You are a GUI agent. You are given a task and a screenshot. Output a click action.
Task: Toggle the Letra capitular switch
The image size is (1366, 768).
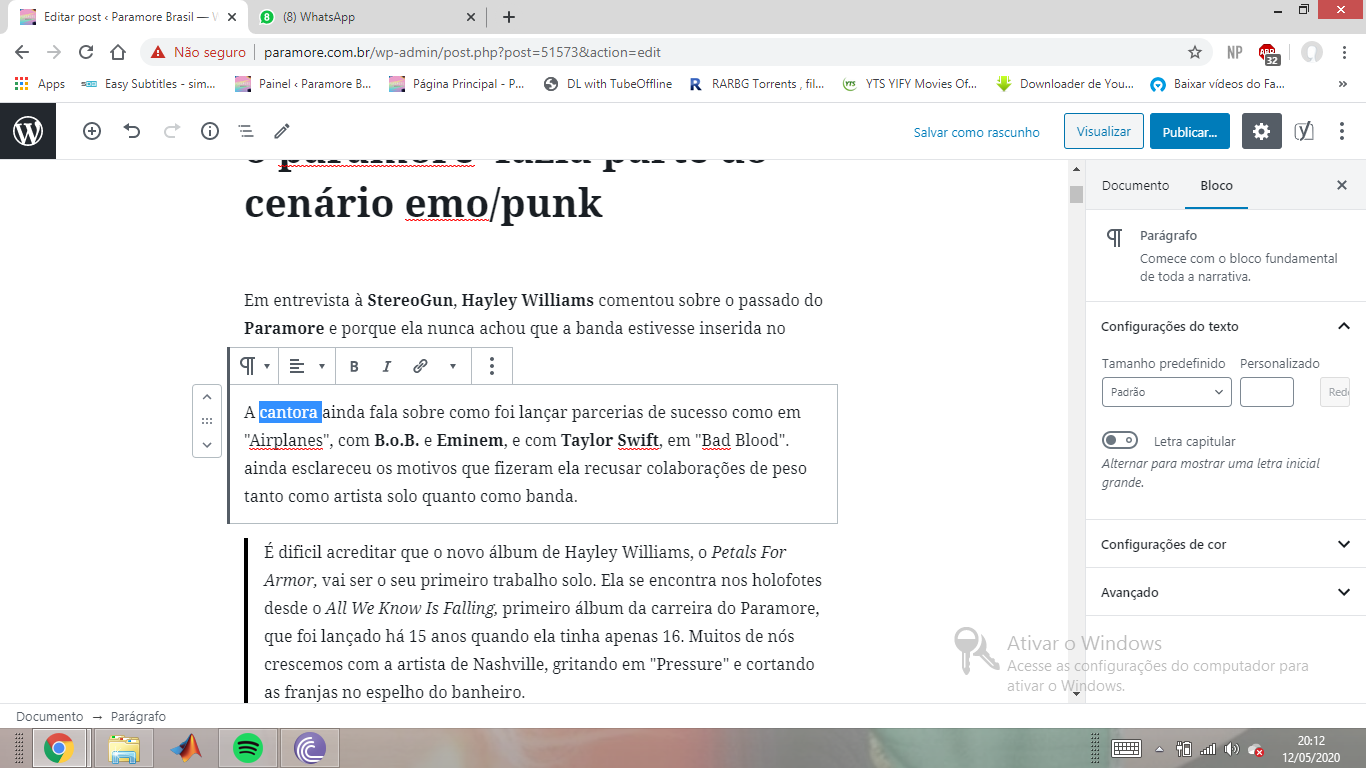[x=1120, y=441]
